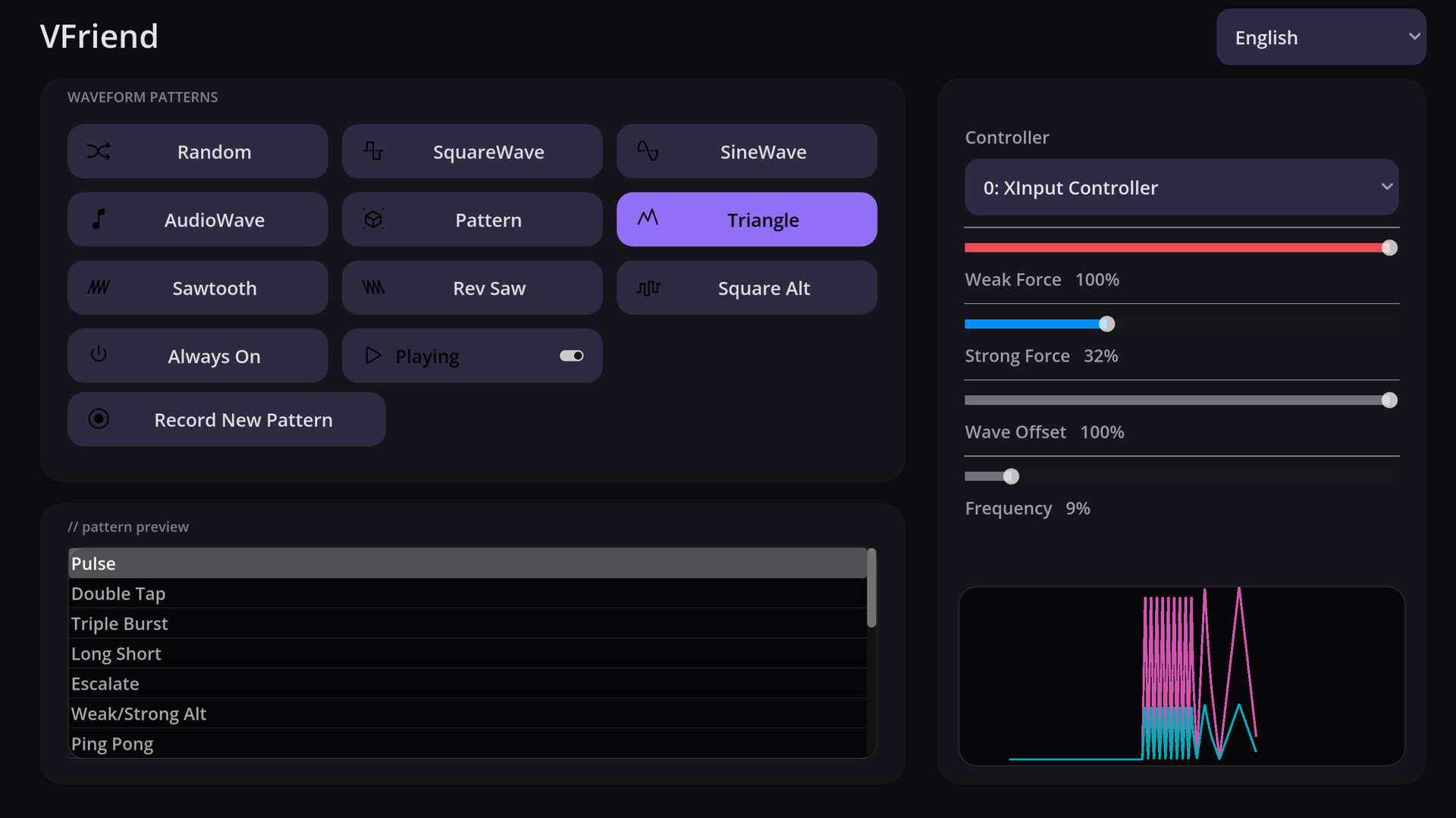The height and width of the screenshot is (818, 1456).
Task: Click the Sawtooth wave icon
Action: tap(99, 287)
